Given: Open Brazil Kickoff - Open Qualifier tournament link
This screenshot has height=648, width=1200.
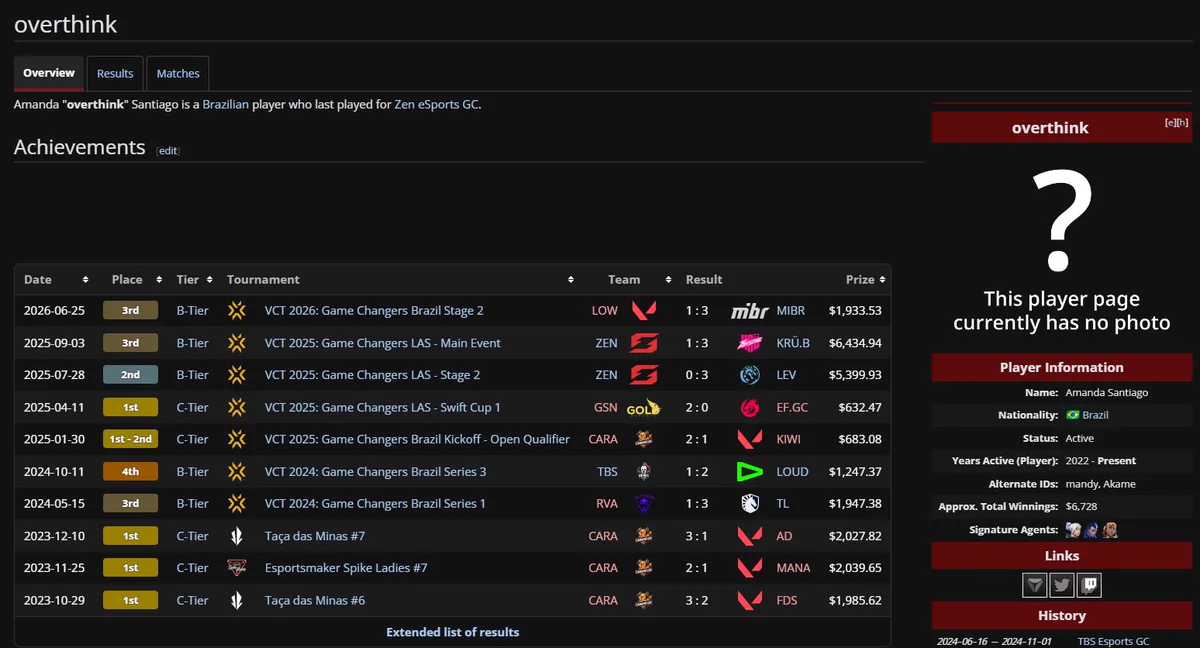Looking at the screenshot, I should [417, 439].
